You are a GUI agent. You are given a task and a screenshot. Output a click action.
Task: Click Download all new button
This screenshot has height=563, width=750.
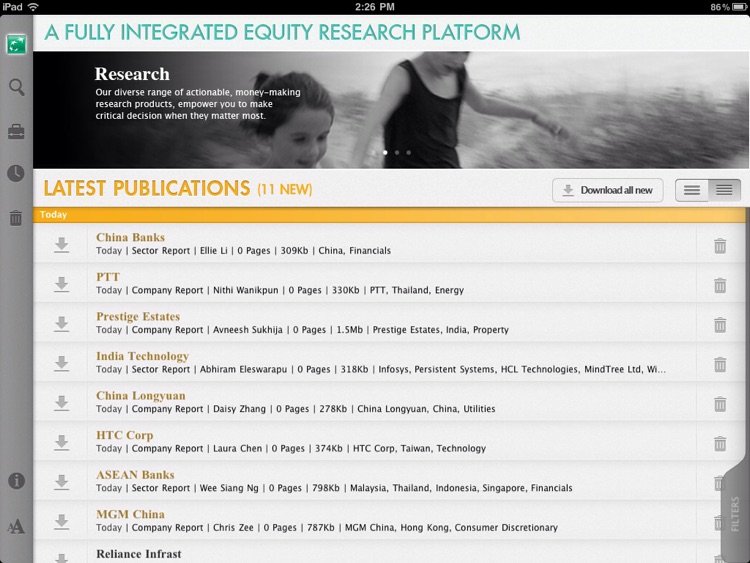click(607, 190)
